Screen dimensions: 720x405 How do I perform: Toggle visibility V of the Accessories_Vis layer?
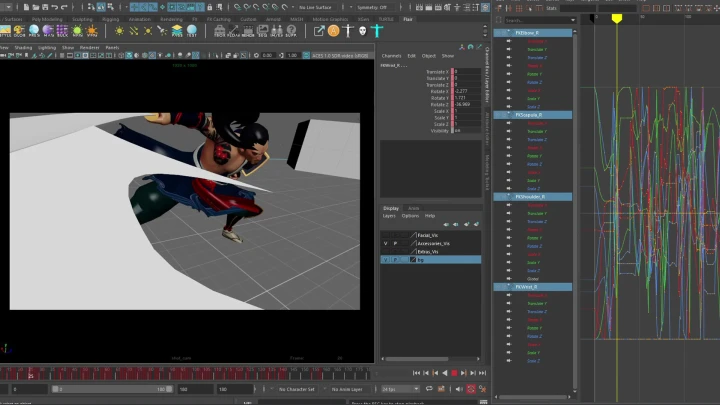(385, 243)
